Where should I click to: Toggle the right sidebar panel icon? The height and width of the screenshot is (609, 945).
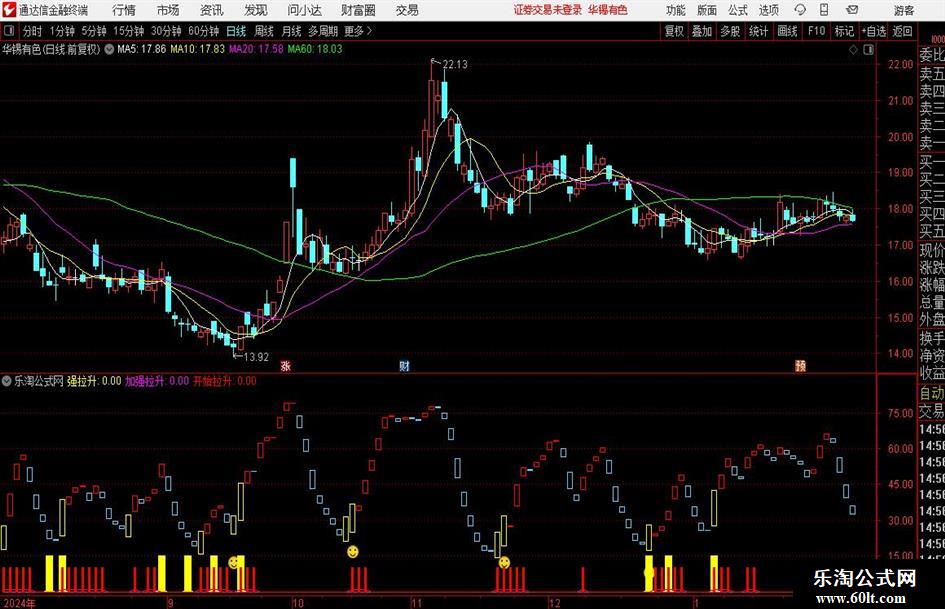coord(868,50)
